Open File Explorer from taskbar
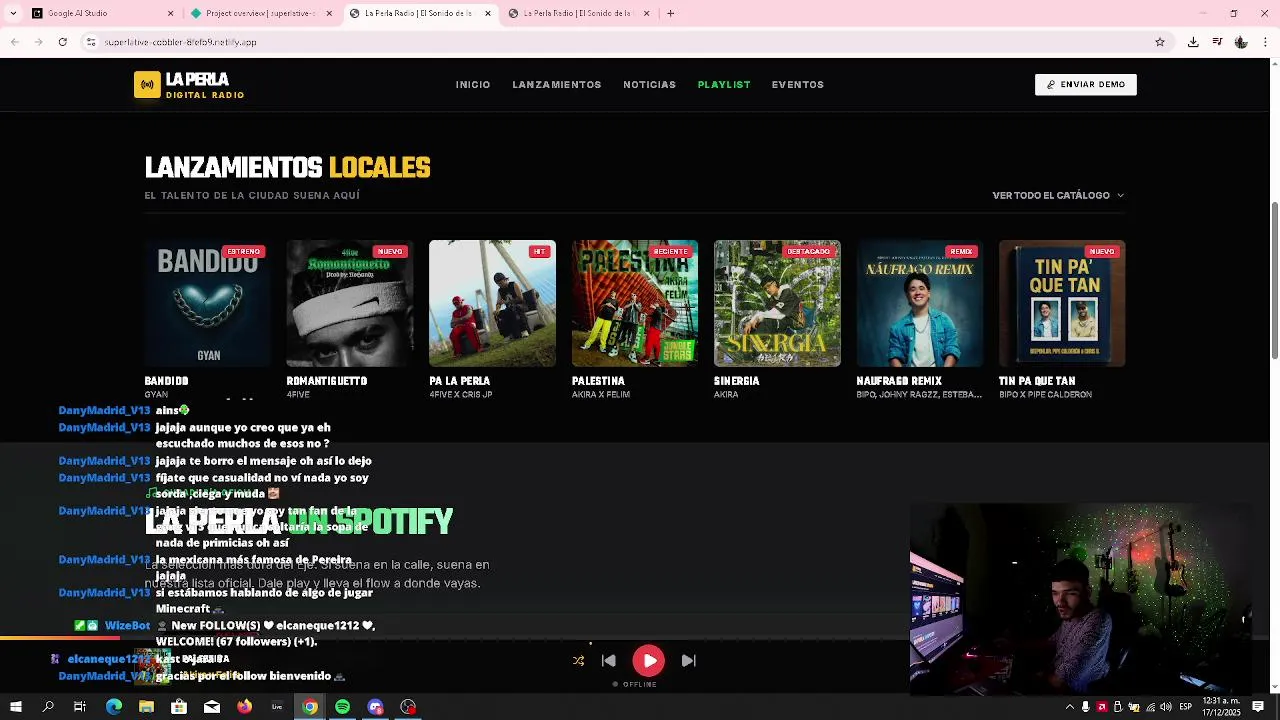 pos(146,707)
